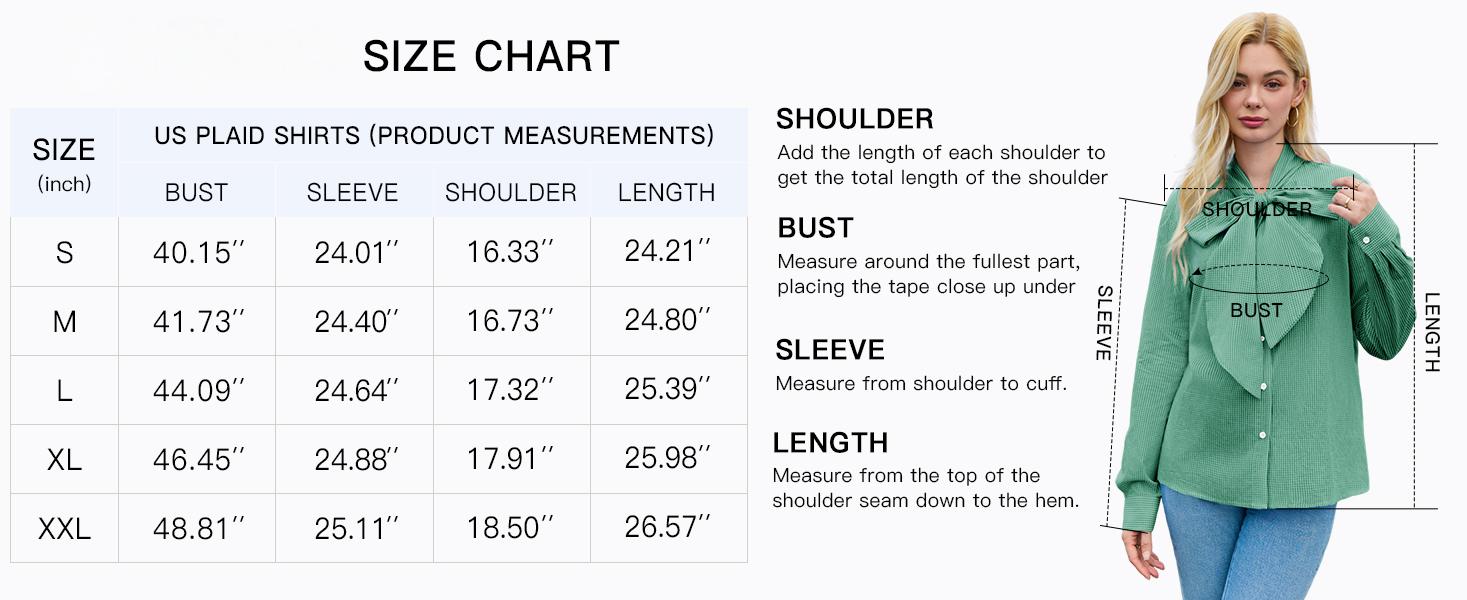Click the SHOULDER heading in the measuring guide
The image size is (1467, 600).
[855, 119]
